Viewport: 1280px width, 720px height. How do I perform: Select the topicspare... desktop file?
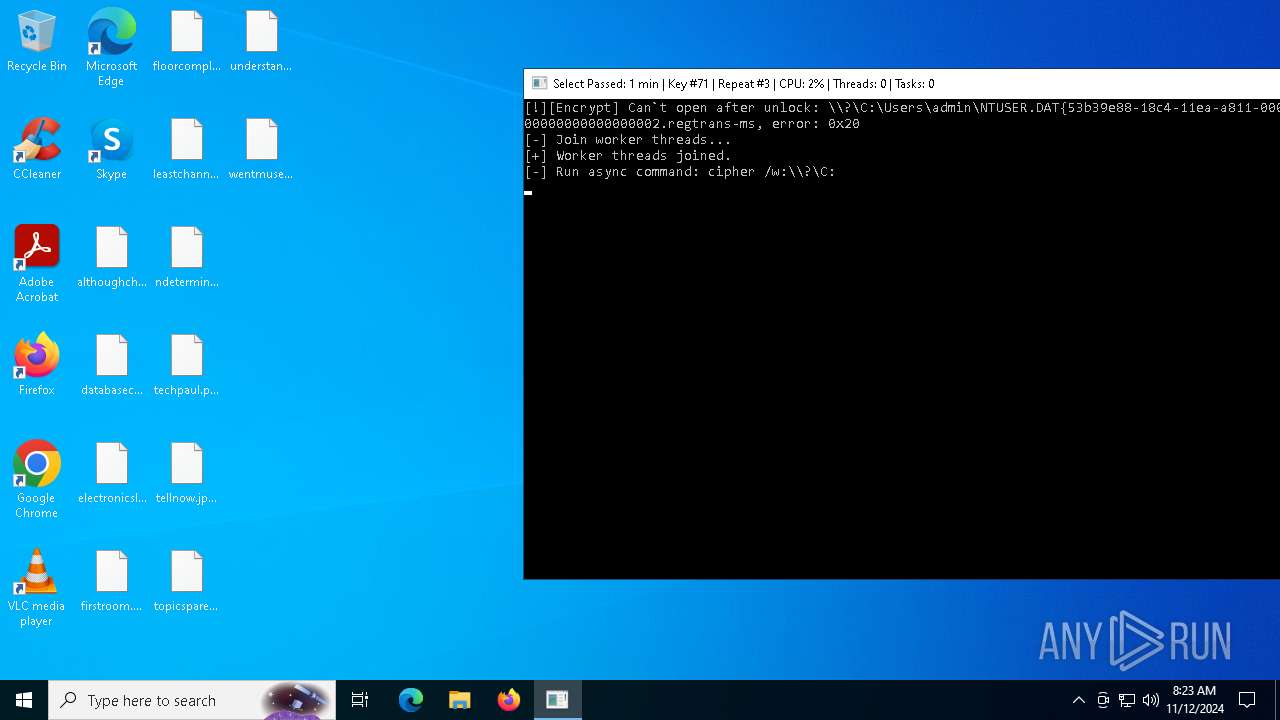click(186, 582)
